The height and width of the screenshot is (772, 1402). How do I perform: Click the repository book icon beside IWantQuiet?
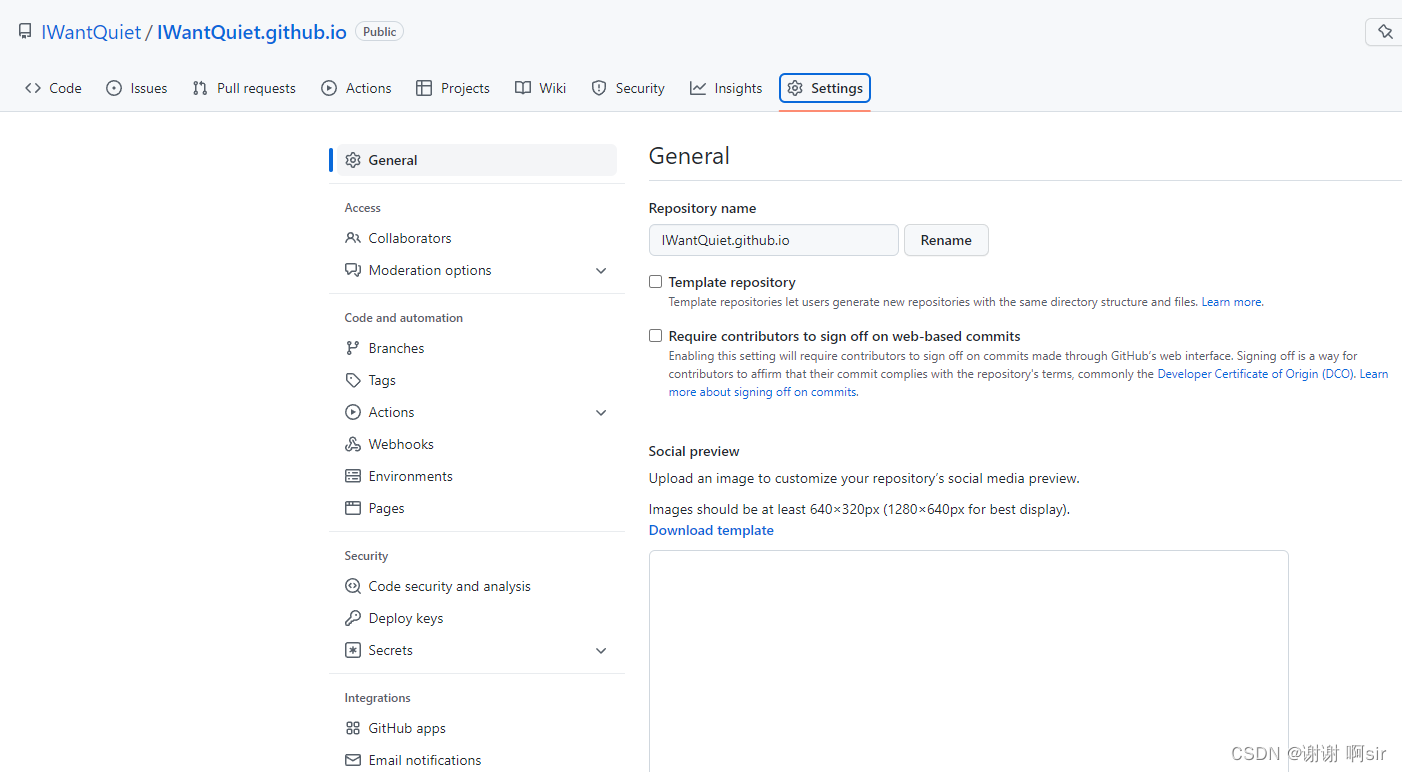tap(25, 32)
